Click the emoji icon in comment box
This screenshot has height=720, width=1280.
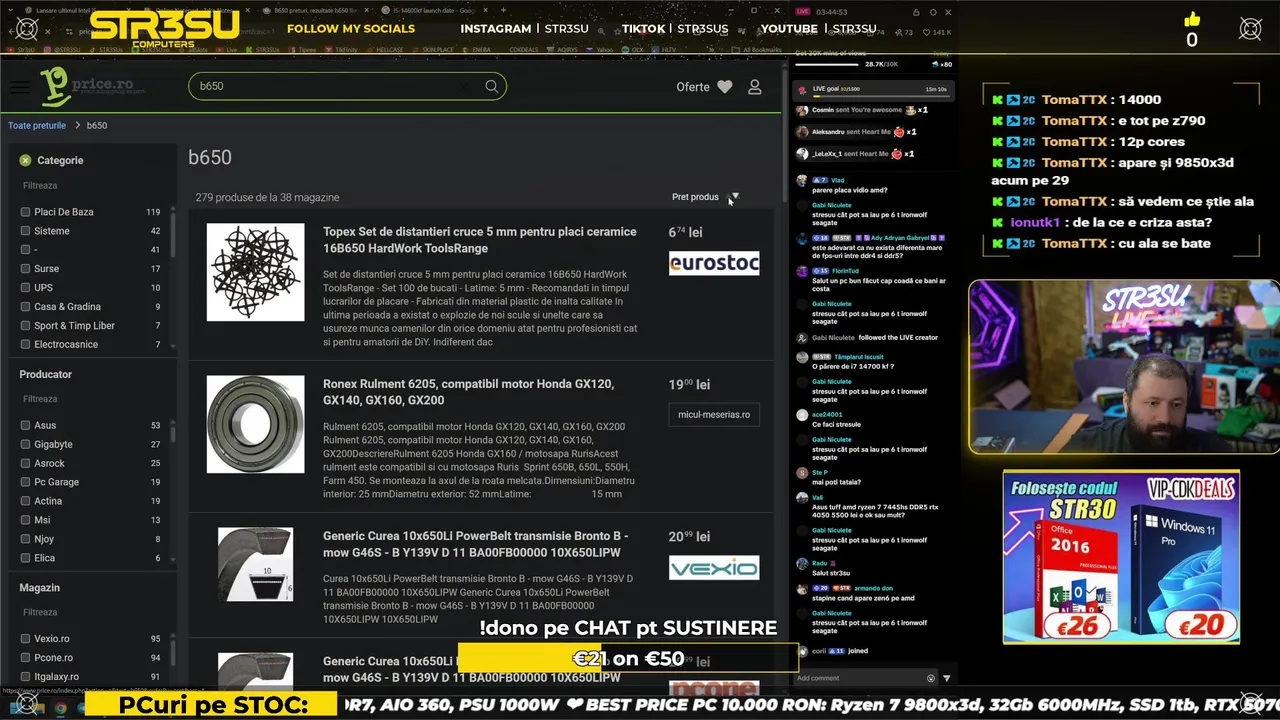[931, 678]
